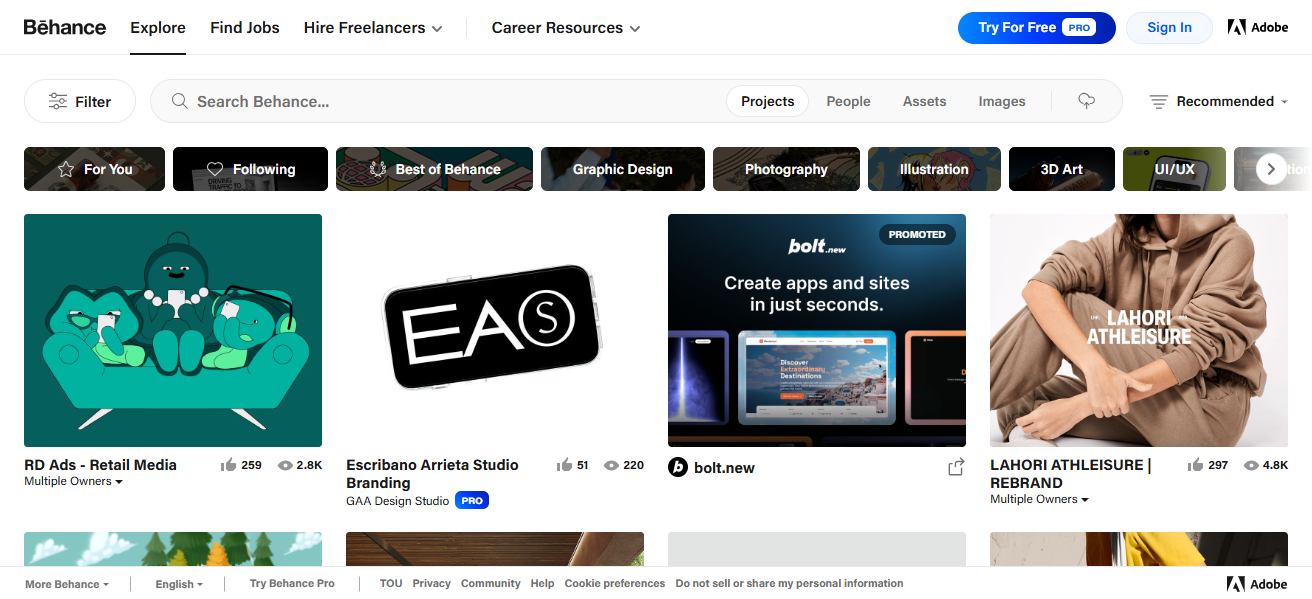Open external link icon for bolt.new
Image resolution: width=1312 pixels, height=599 pixels.
tap(956, 467)
